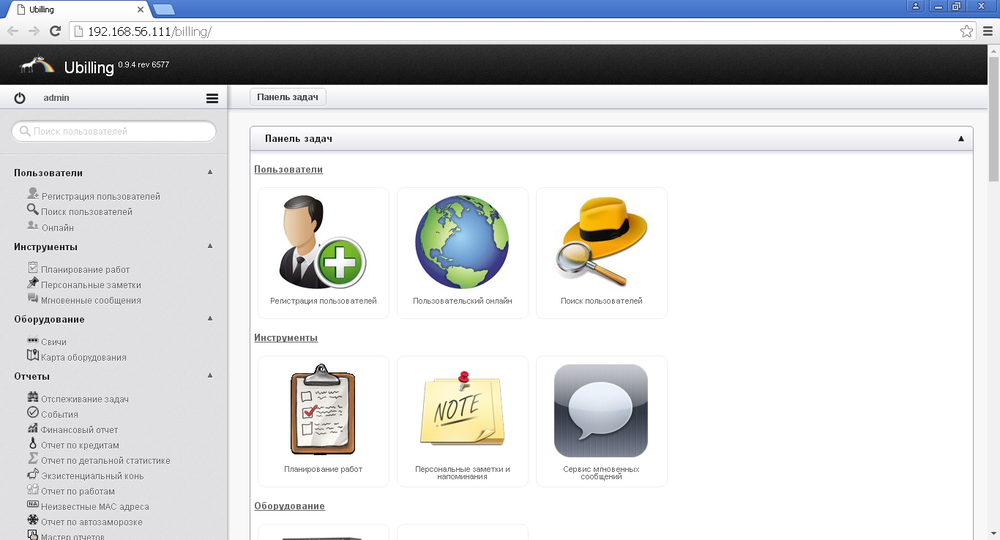Image resolution: width=1000 pixels, height=540 pixels.
Task: Open the Поиск пользователей hat icon
Action: [x=601, y=243]
